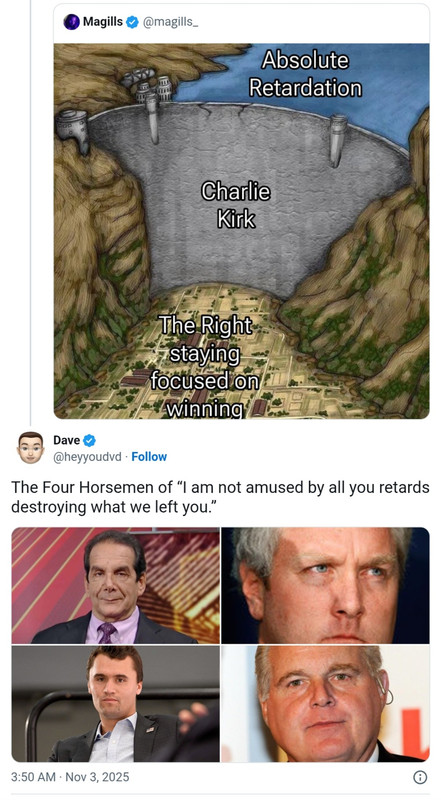Open photo of man in purple tie
441x800 pixels.
coord(115,586)
